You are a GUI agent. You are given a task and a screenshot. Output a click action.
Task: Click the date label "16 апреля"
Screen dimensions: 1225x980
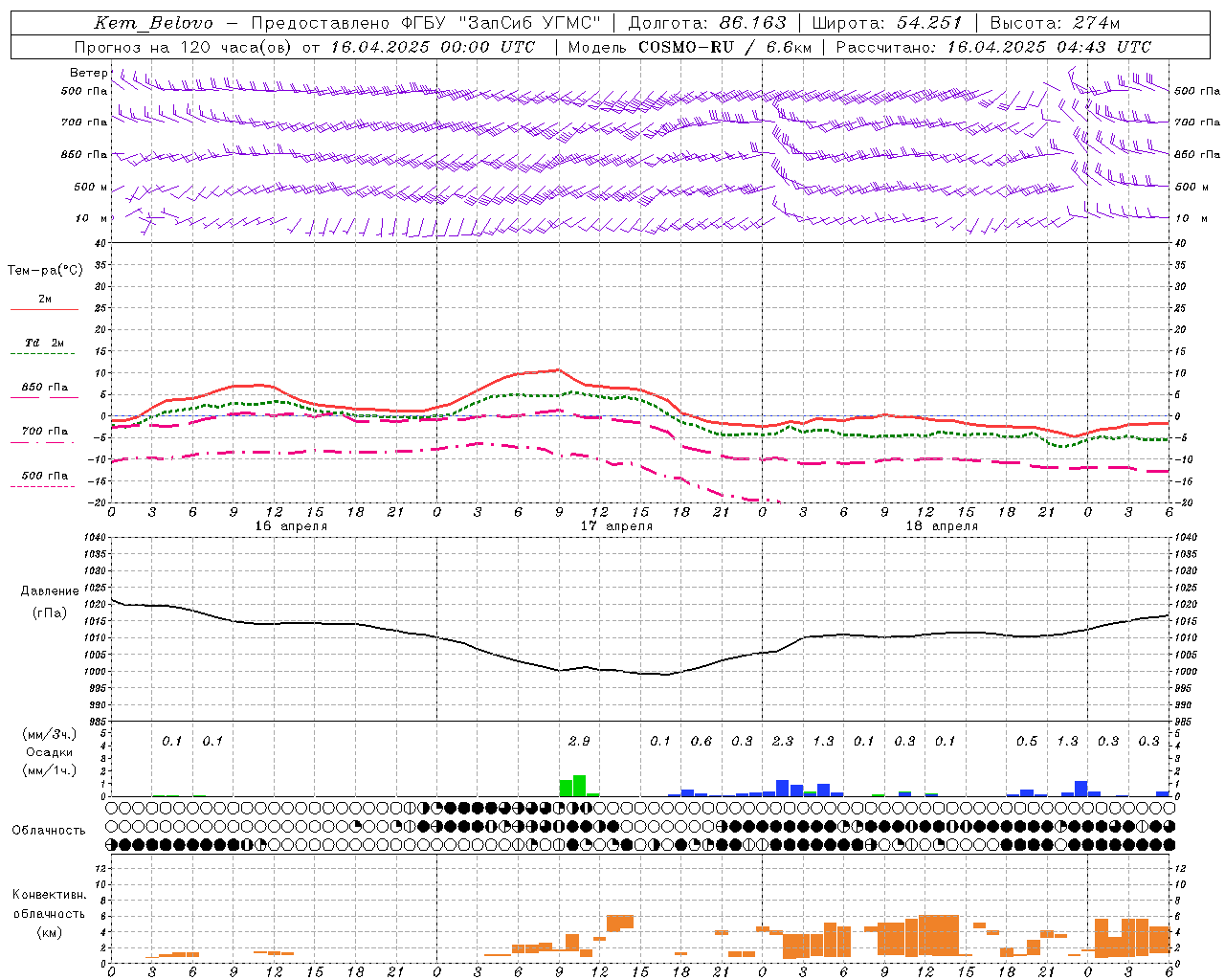291,526
